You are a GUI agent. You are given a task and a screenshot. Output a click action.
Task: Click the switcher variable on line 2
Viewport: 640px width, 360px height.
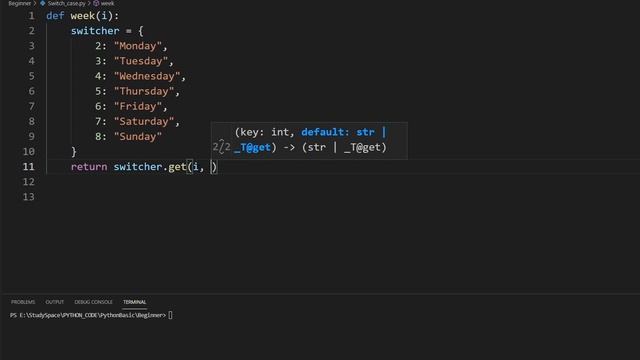point(95,31)
